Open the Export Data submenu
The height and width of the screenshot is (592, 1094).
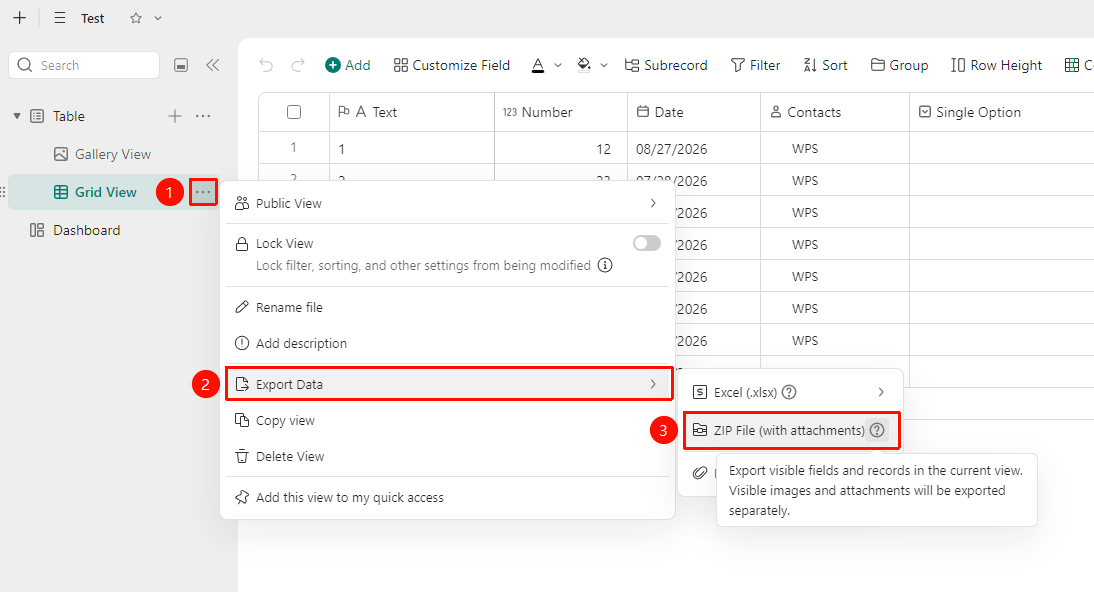tap(449, 384)
